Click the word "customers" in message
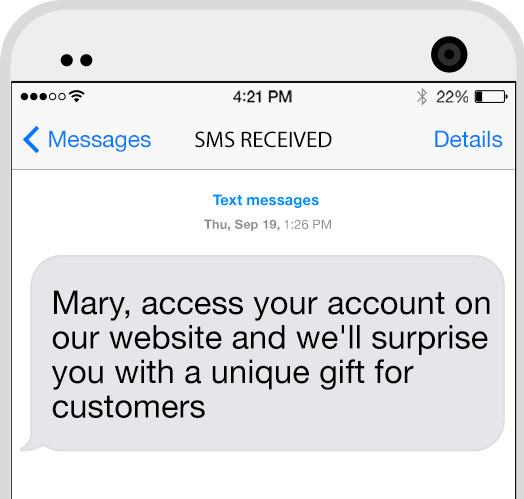This screenshot has height=499, width=524. [128, 407]
